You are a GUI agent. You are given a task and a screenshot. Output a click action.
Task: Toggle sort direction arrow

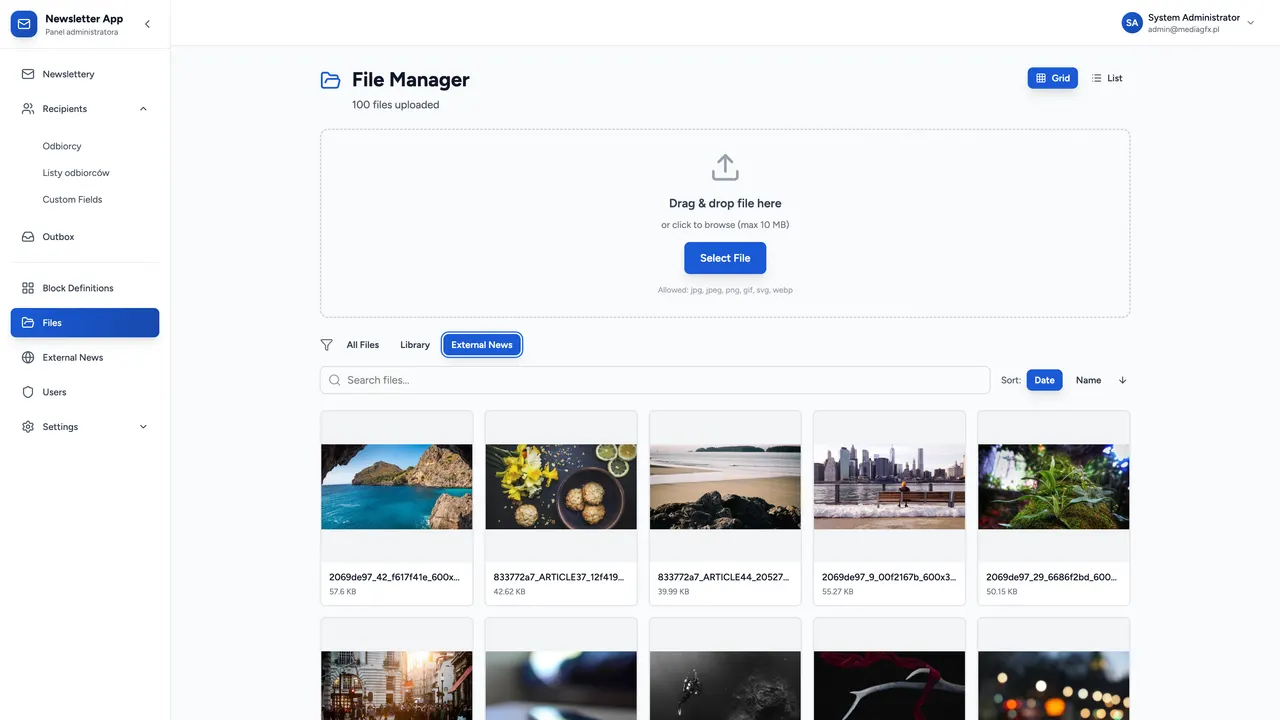pyautogui.click(x=1122, y=380)
